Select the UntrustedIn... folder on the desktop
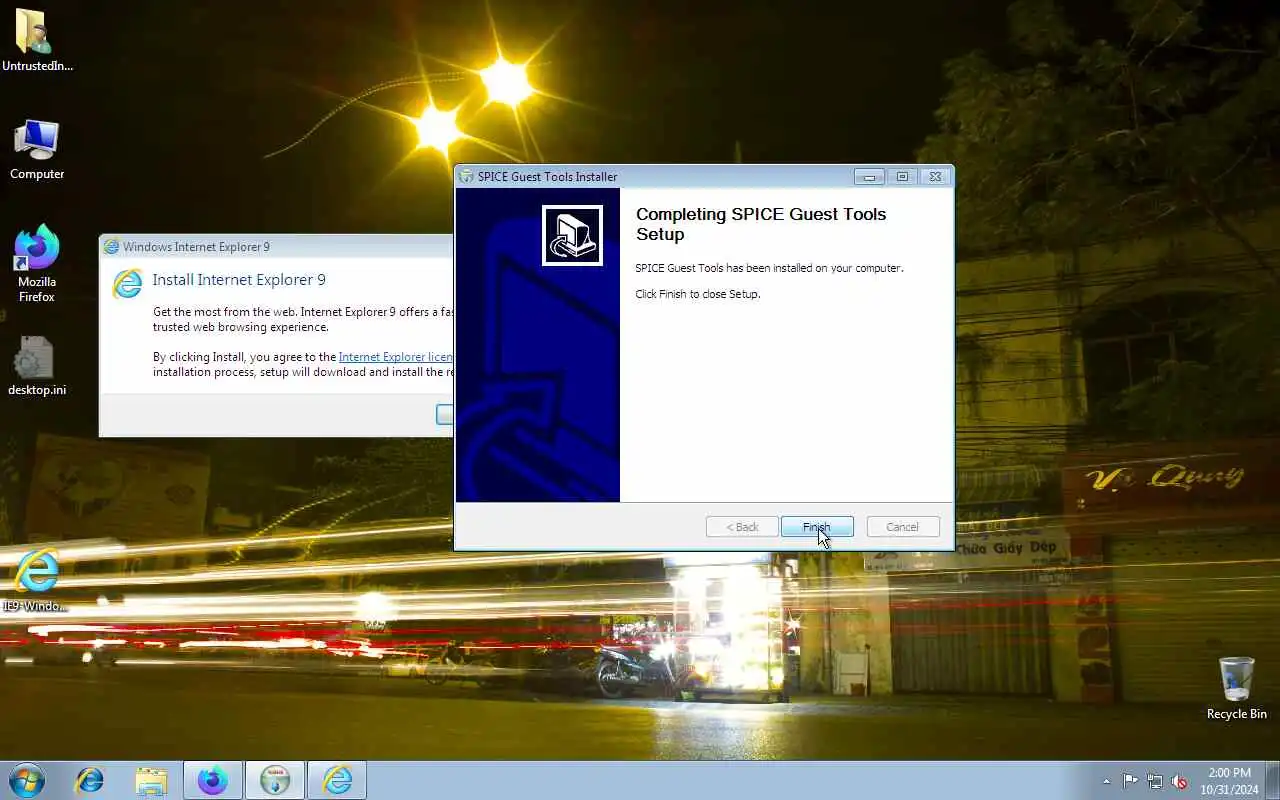This screenshot has width=1280, height=800. tap(37, 40)
